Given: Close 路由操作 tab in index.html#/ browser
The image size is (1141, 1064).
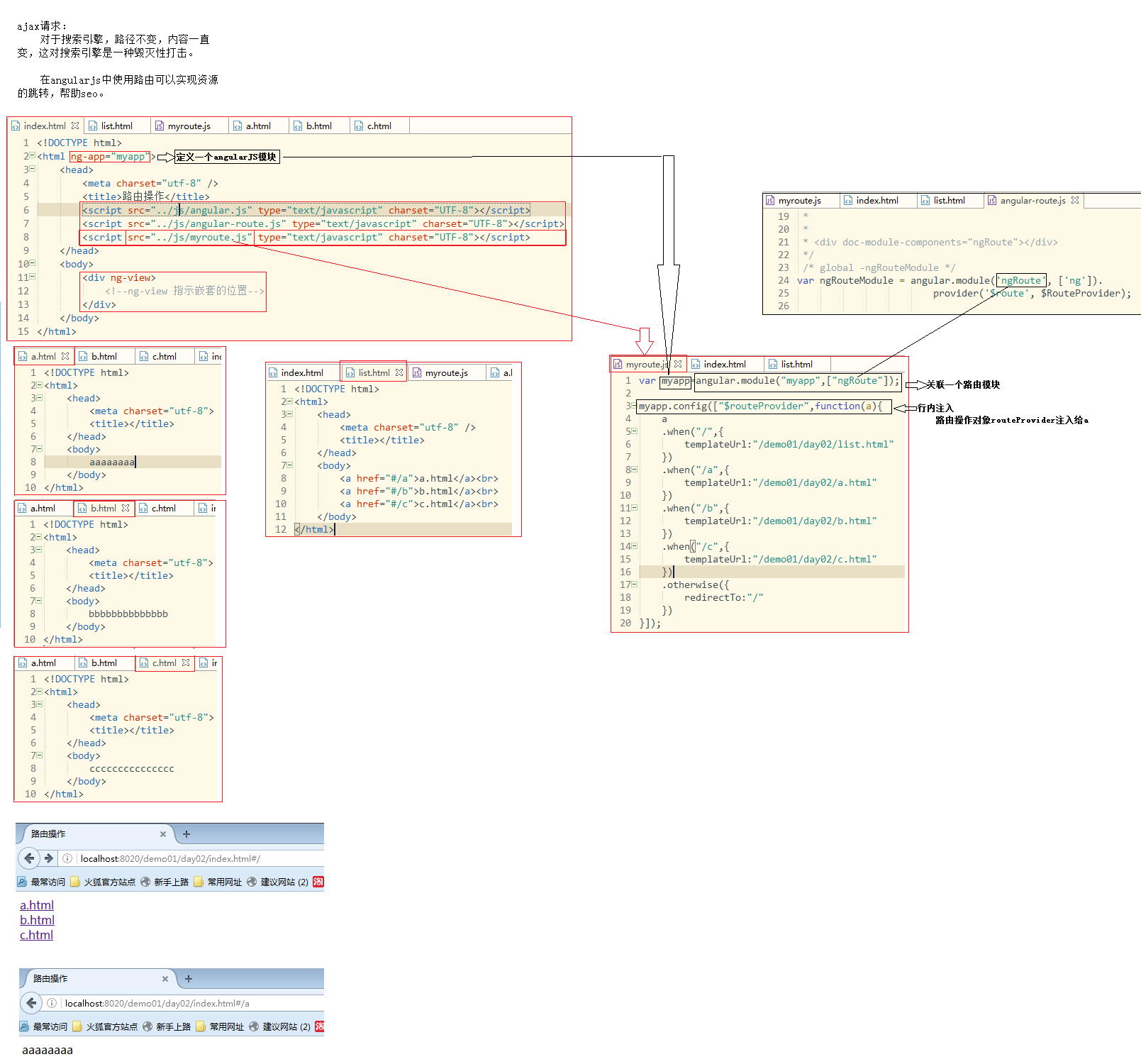Looking at the screenshot, I should tap(163, 834).
